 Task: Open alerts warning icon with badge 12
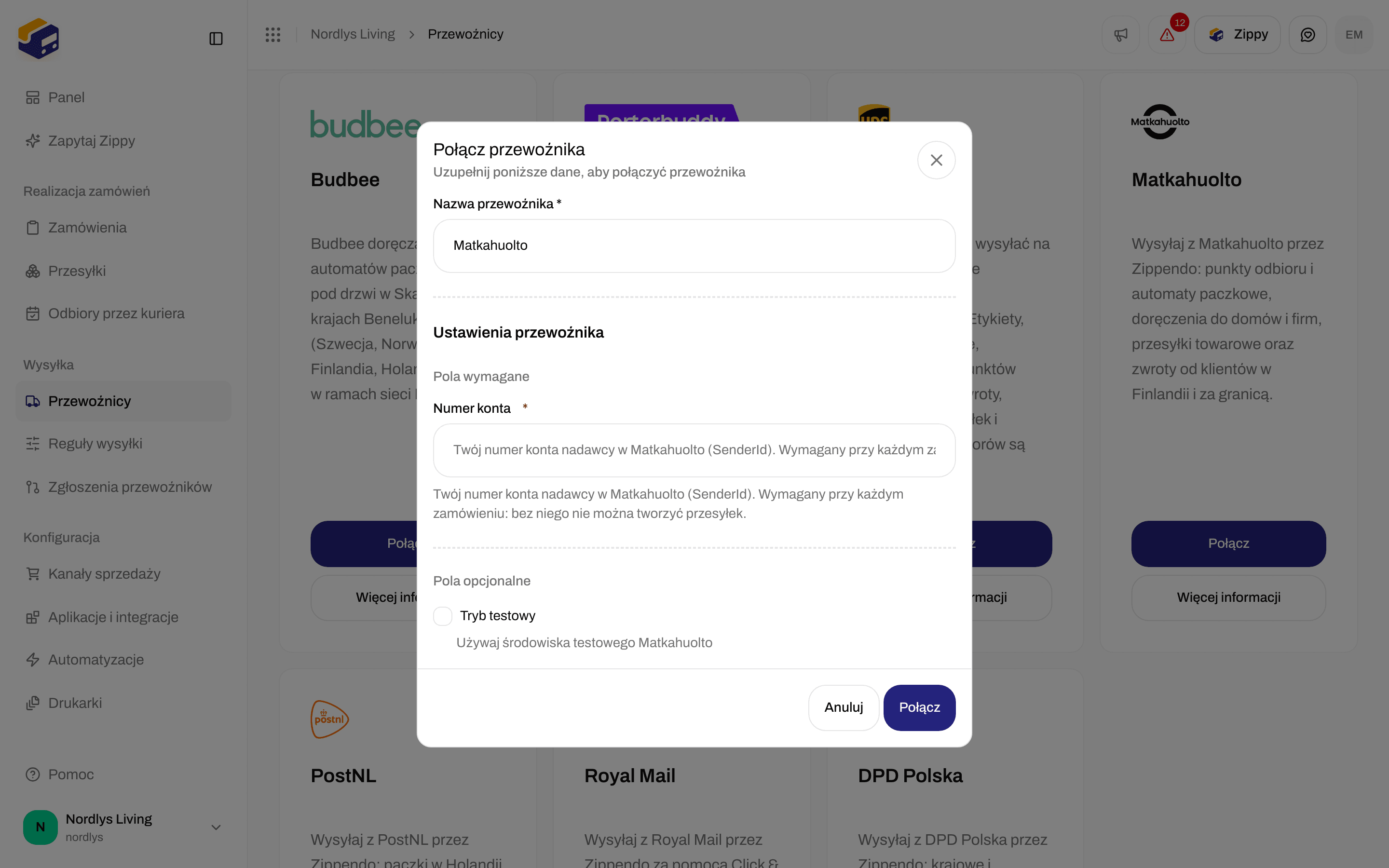(1167, 34)
